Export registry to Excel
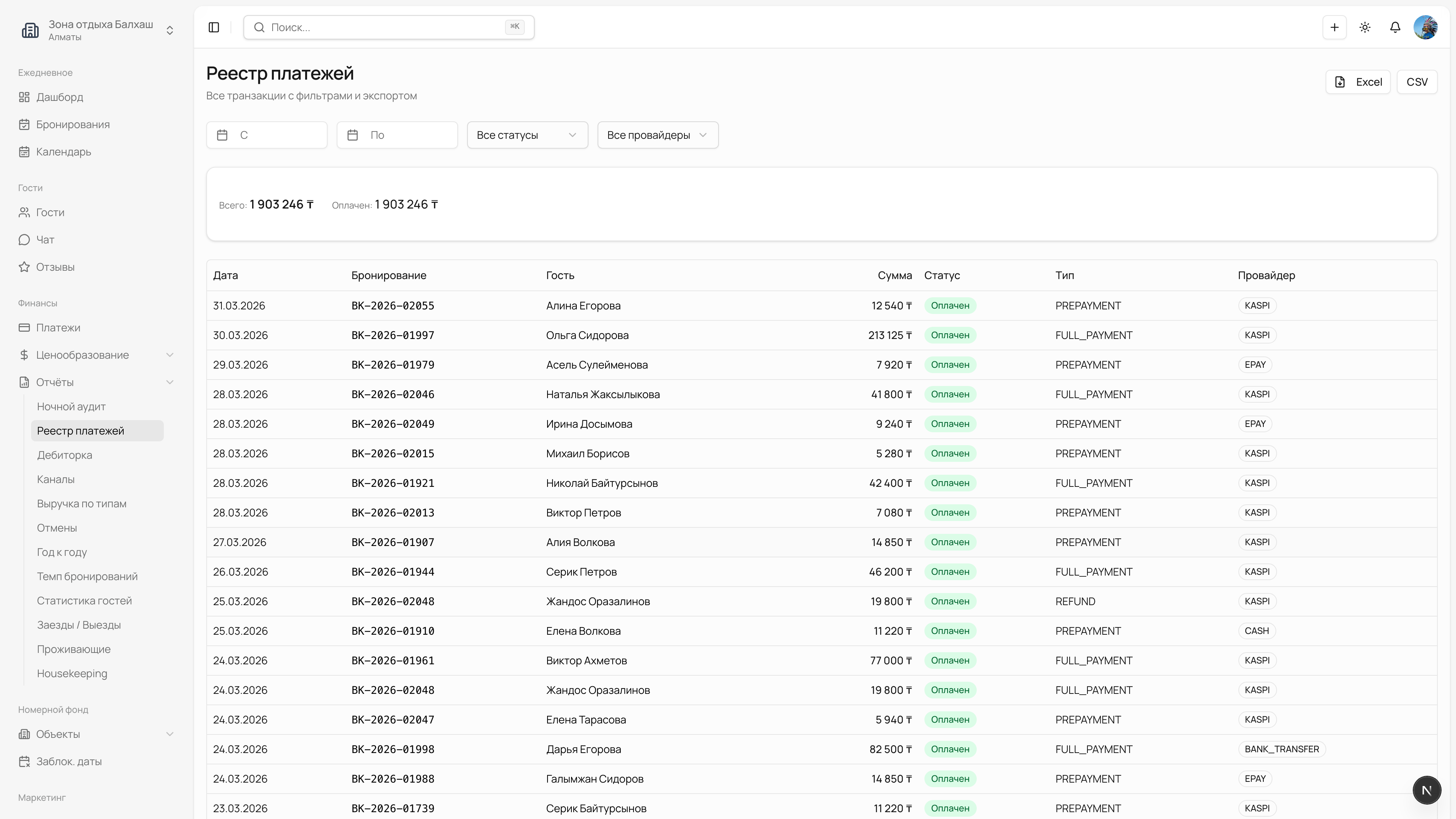Viewport: 1456px width, 819px height. coord(1358,82)
